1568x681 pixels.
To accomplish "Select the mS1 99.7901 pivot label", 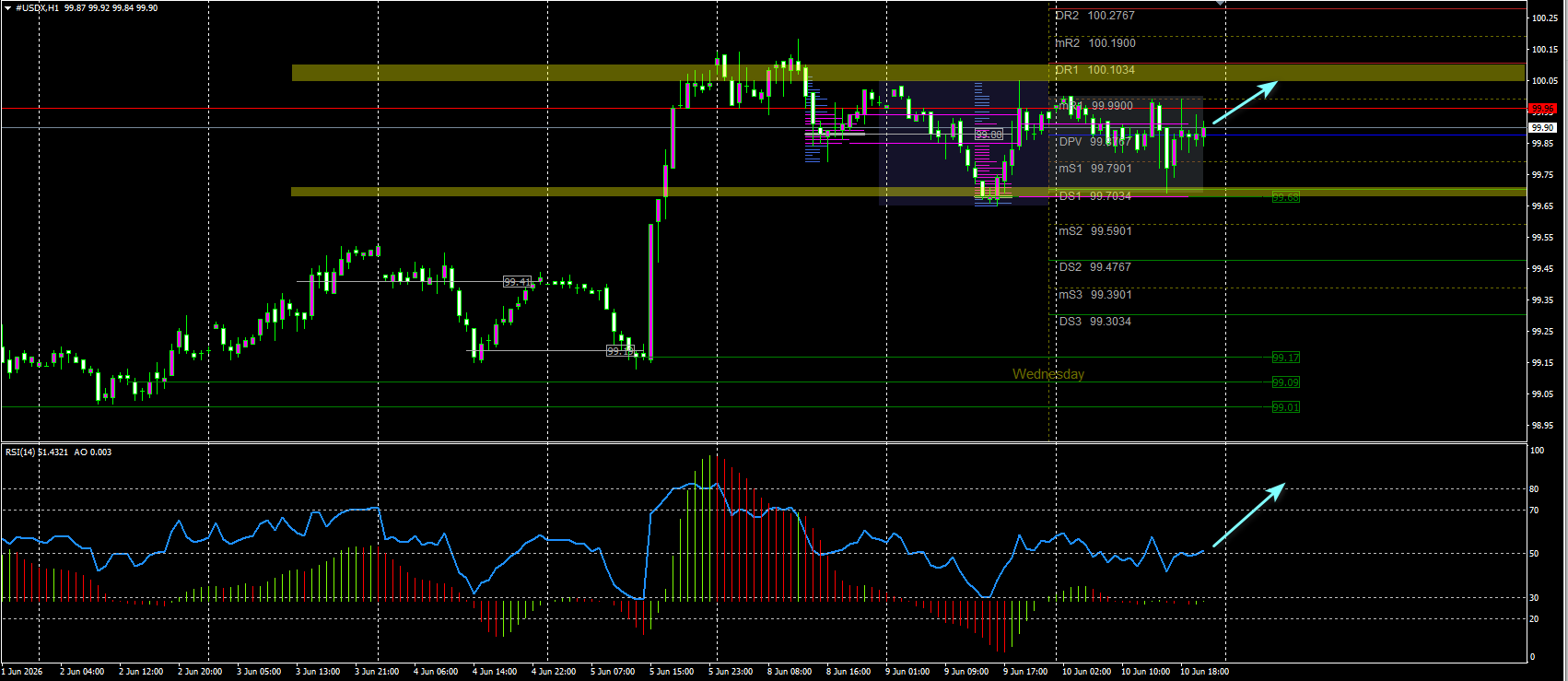I will [x=1095, y=169].
